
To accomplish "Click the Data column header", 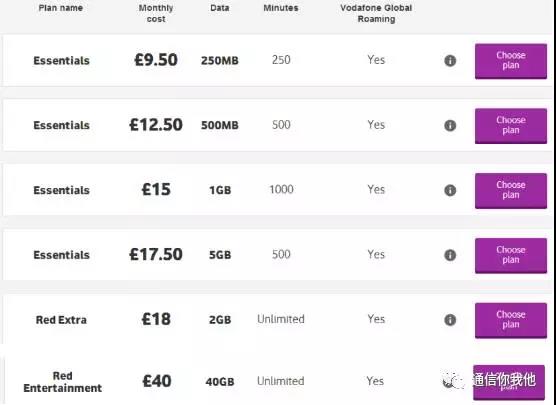I will pos(219,8).
